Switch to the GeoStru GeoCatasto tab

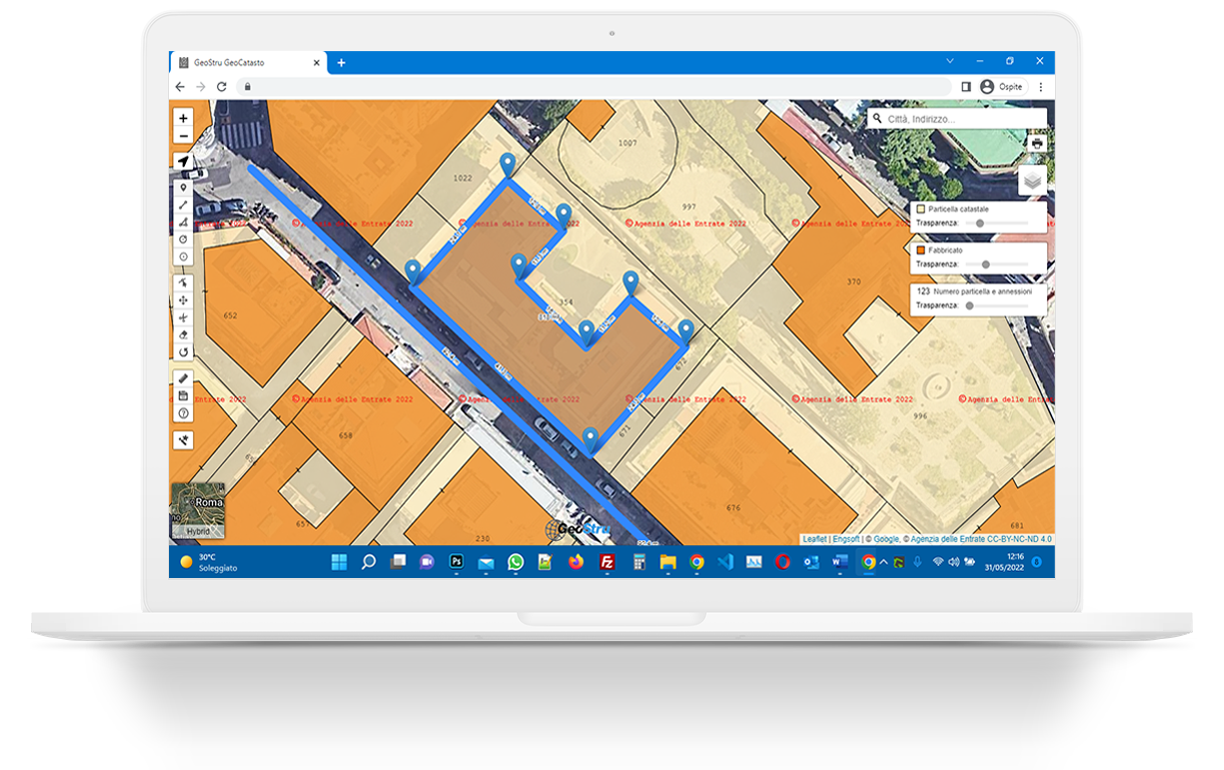point(240,61)
